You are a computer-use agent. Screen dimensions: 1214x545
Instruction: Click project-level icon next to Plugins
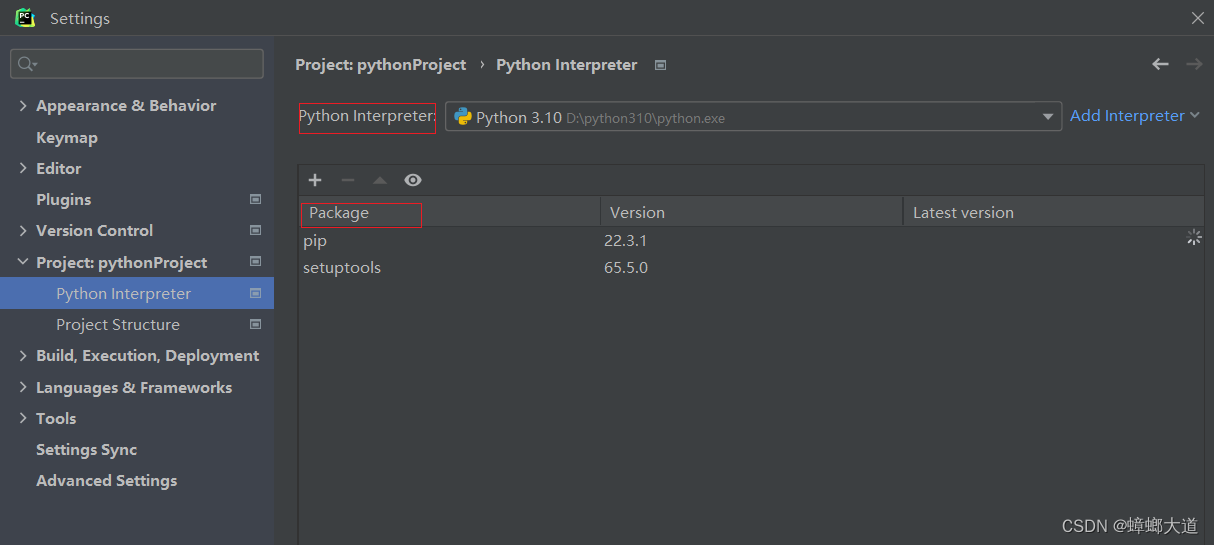pyautogui.click(x=255, y=199)
